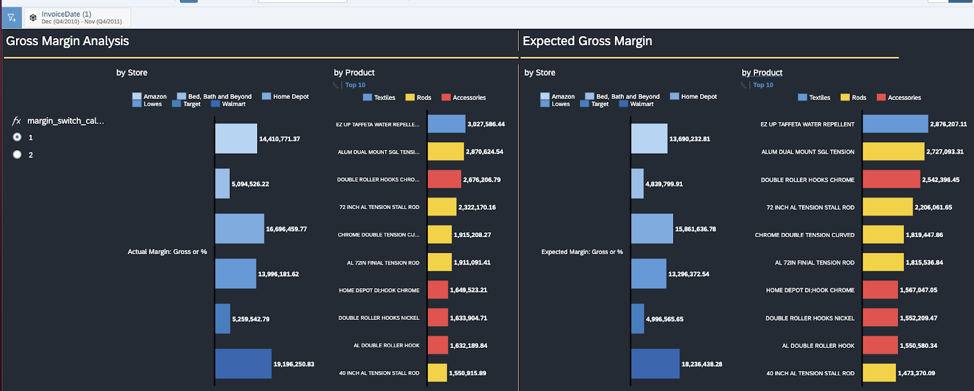The height and width of the screenshot is (391, 974).
Task: Click the 'CHROME DOUBLE TENSION CURVED' label
Action: 804,235
